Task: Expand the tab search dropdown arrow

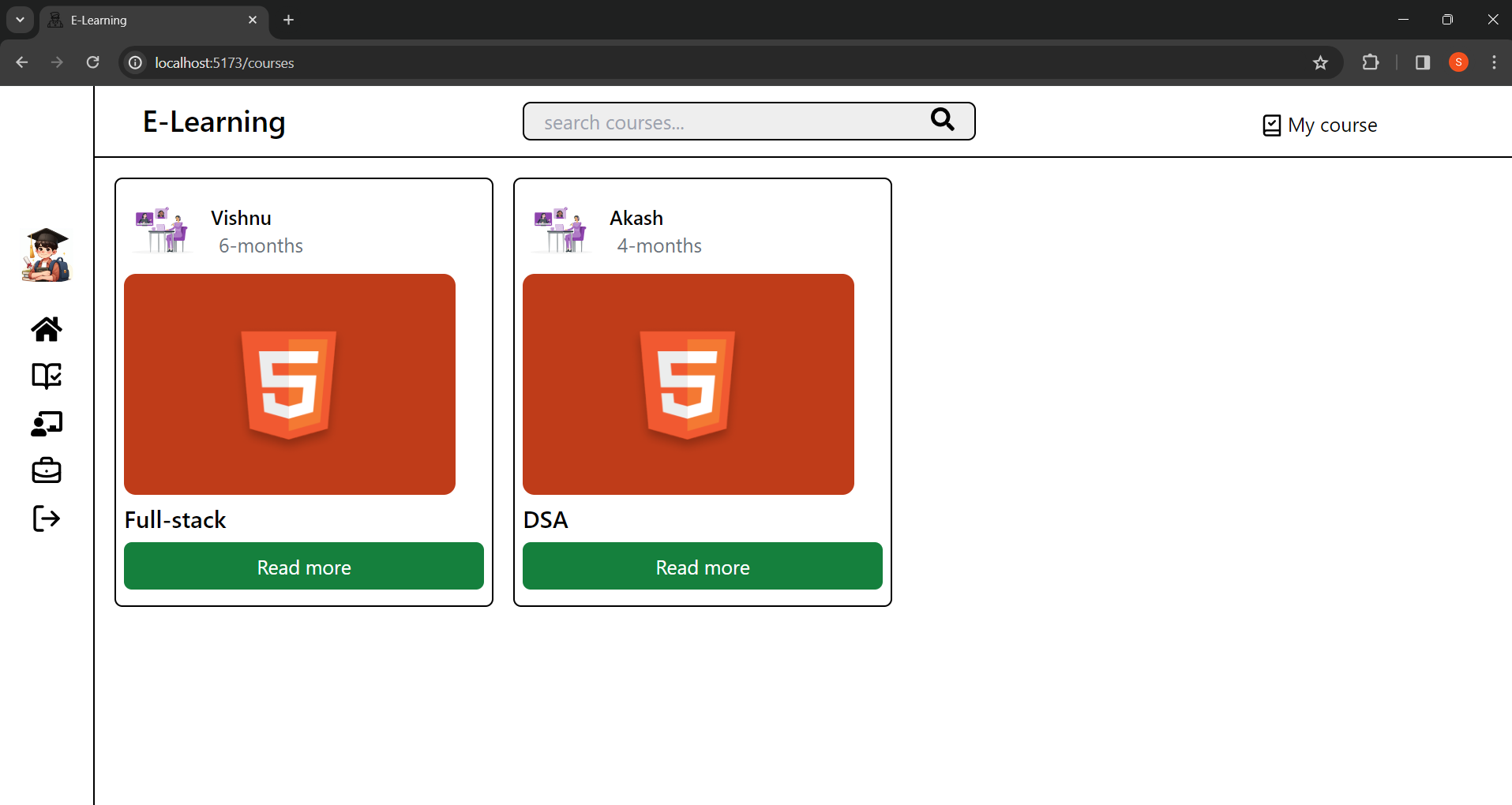Action: (x=20, y=20)
